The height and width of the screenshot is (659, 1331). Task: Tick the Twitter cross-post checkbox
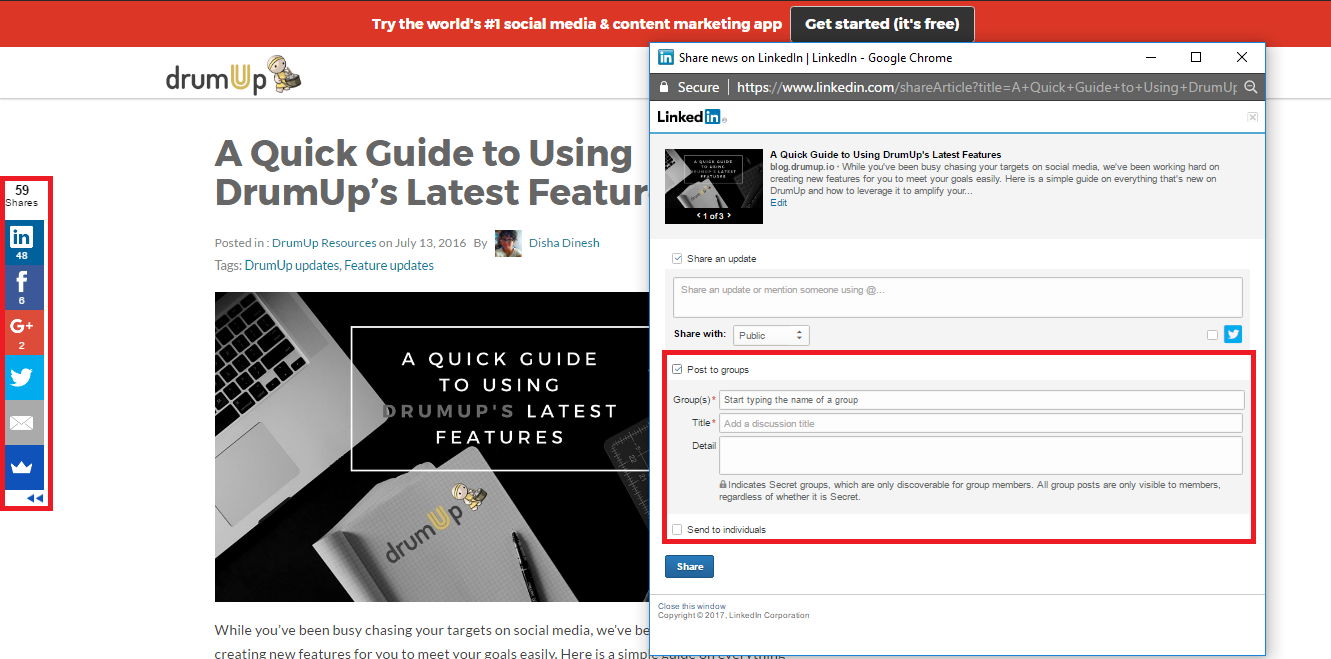[x=1212, y=335]
